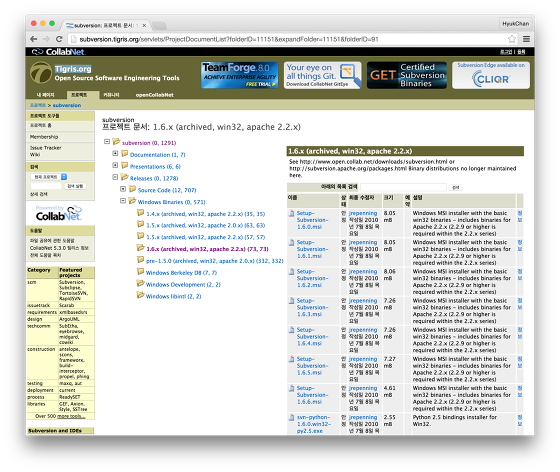This screenshot has height=472, width=560.
Task: Click the Powered by CollabNet sidebar logo
Action: pos(59,213)
